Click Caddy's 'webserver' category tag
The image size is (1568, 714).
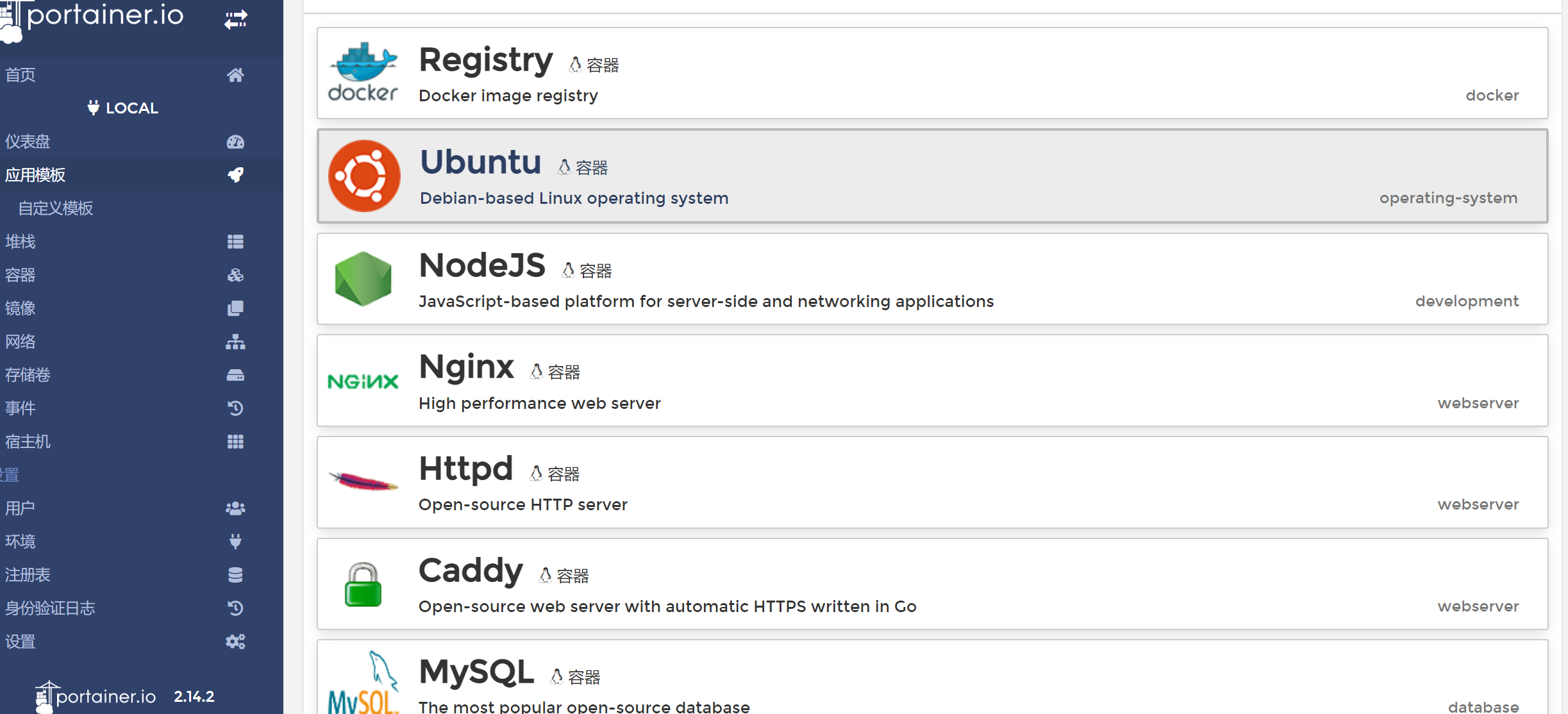pyautogui.click(x=1478, y=606)
